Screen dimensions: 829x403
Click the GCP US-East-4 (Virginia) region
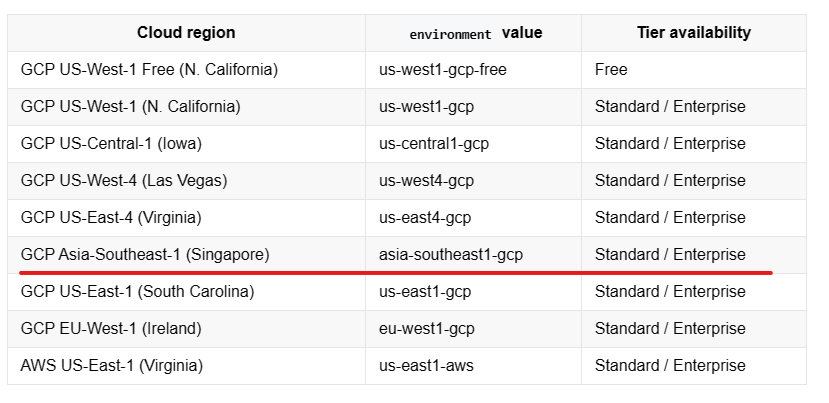click(111, 218)
